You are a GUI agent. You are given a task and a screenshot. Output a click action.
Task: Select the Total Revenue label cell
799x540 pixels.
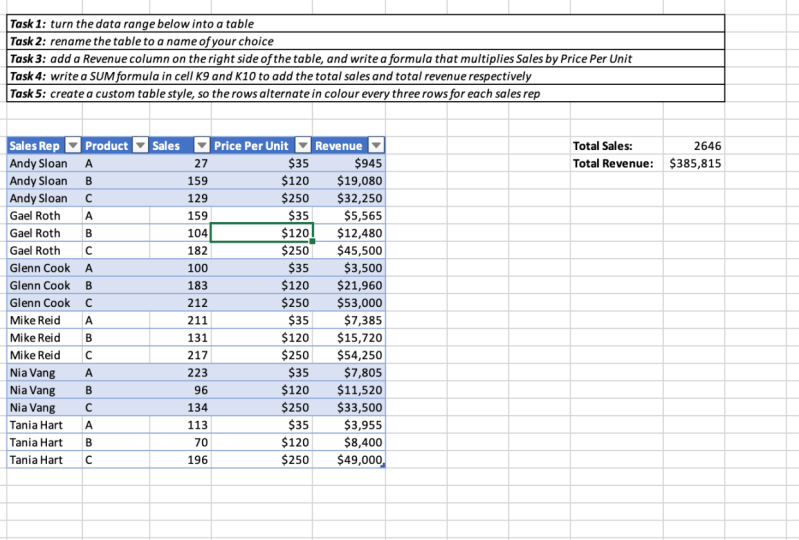[x=617, y=163]
